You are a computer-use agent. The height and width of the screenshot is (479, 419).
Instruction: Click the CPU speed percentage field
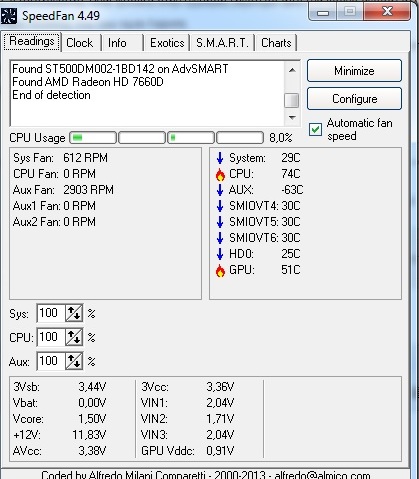(51, 337)
